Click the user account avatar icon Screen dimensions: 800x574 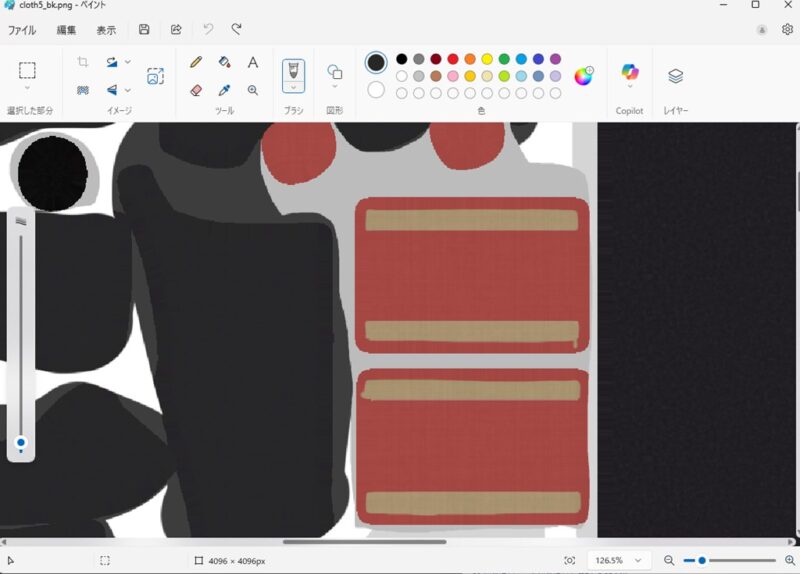coord(762,30)
